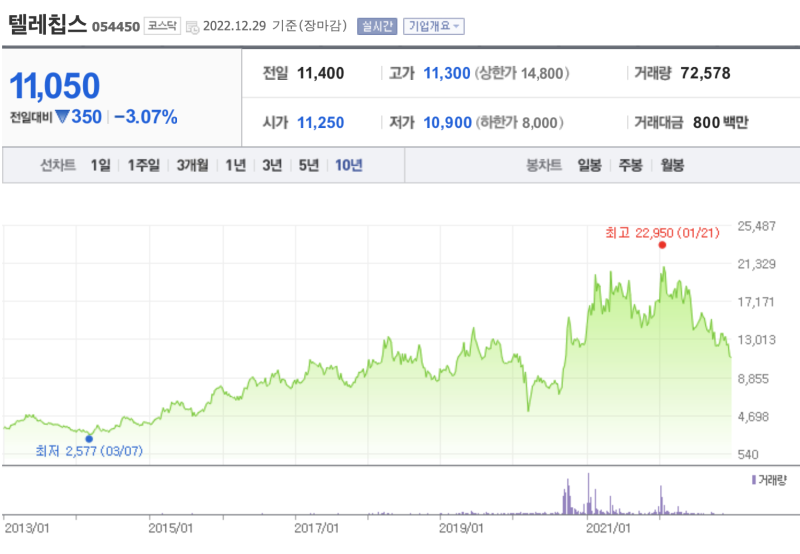
Task: Click the -3.07% change value
Action: 146,117
